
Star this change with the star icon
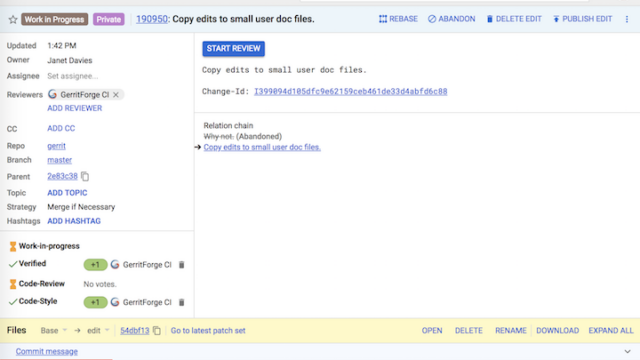tap(13, 19)
